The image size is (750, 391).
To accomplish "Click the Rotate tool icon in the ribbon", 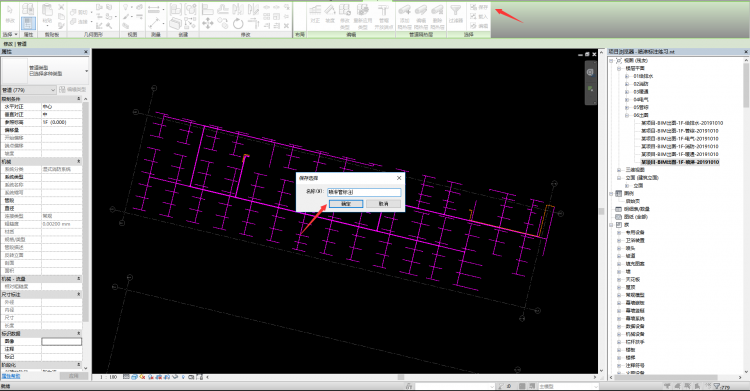I will (238, 23).
